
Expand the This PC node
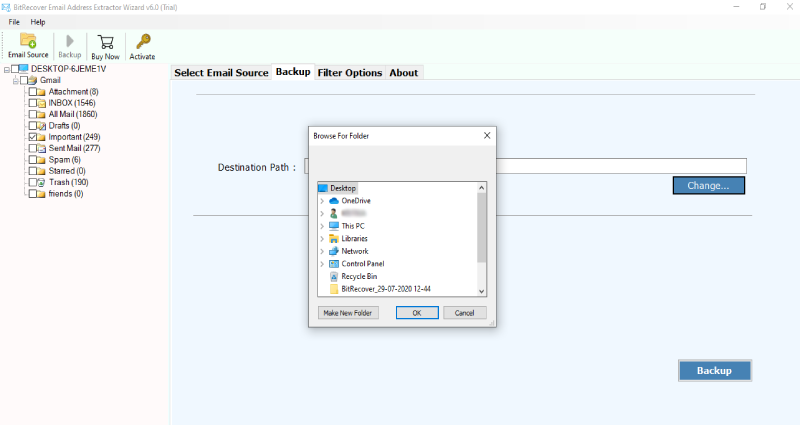322,226
